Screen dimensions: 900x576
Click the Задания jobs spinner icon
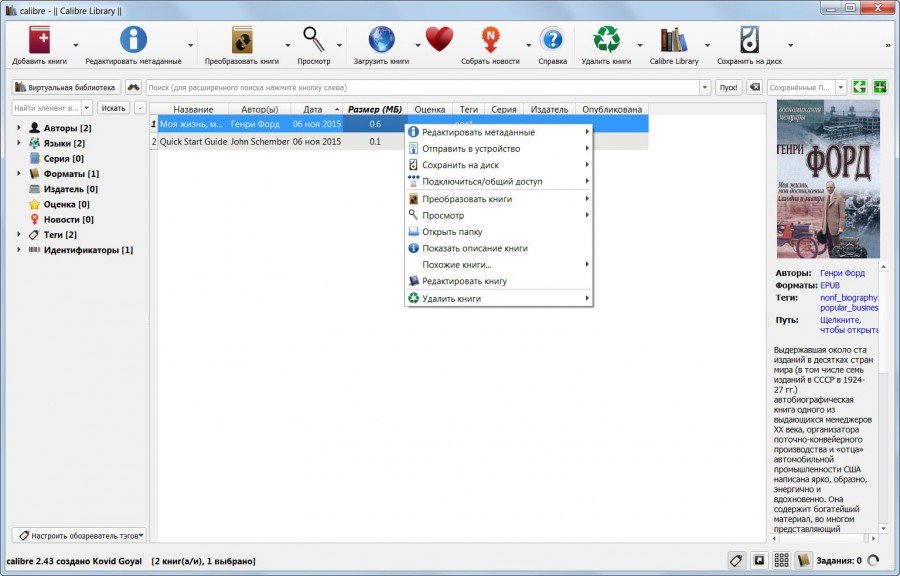874,561
